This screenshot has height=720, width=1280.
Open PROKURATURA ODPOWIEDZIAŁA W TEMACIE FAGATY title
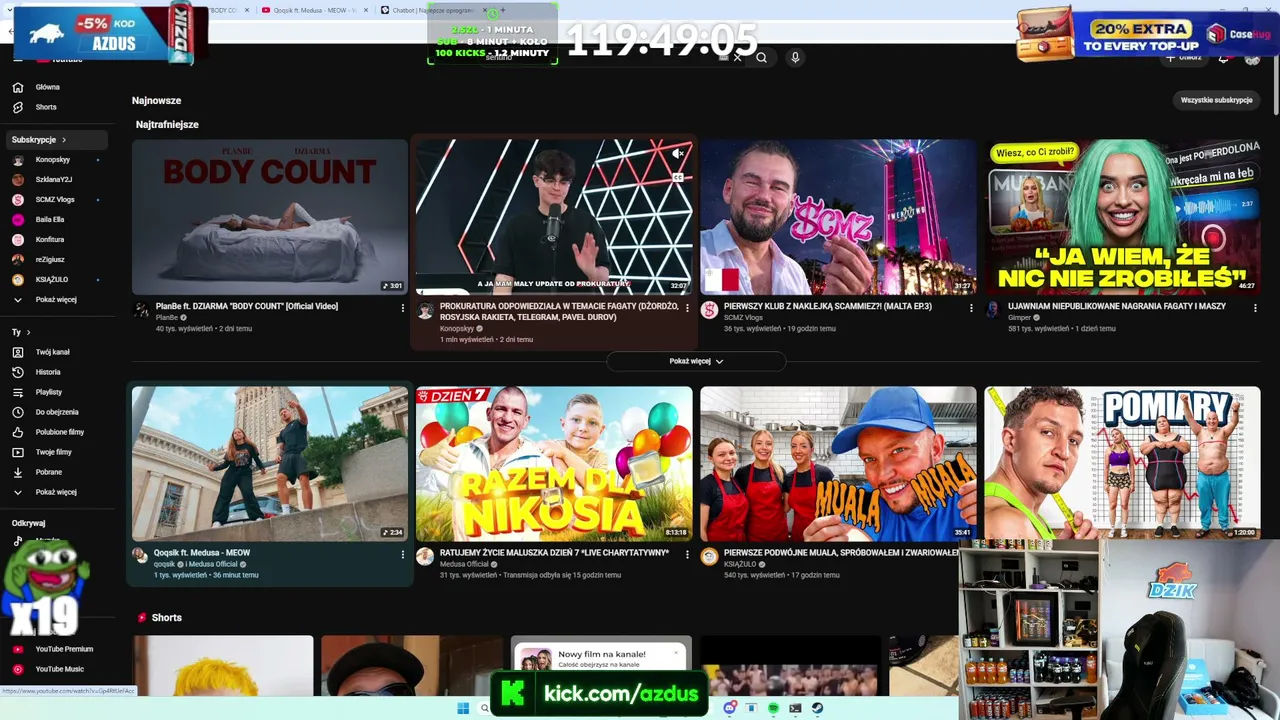(x=559, y=312)
